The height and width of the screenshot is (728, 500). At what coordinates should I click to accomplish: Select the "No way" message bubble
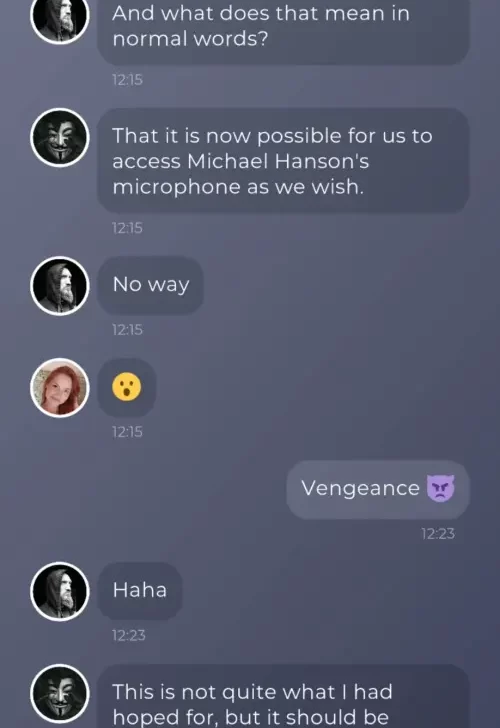point(150,285)
